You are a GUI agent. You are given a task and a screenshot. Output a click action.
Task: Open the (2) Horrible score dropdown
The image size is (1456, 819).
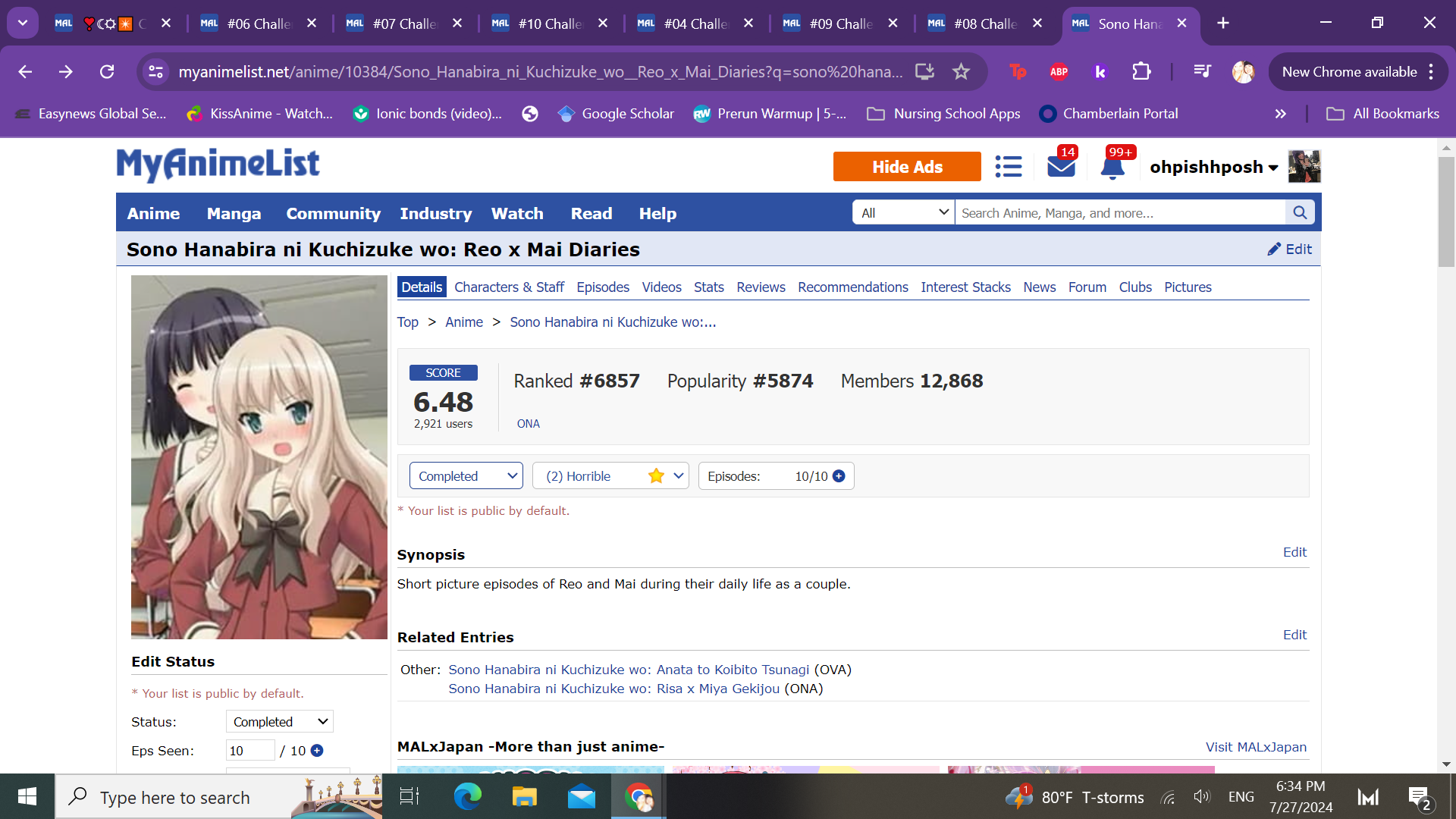pyautogui.click(x=610, y=475)
